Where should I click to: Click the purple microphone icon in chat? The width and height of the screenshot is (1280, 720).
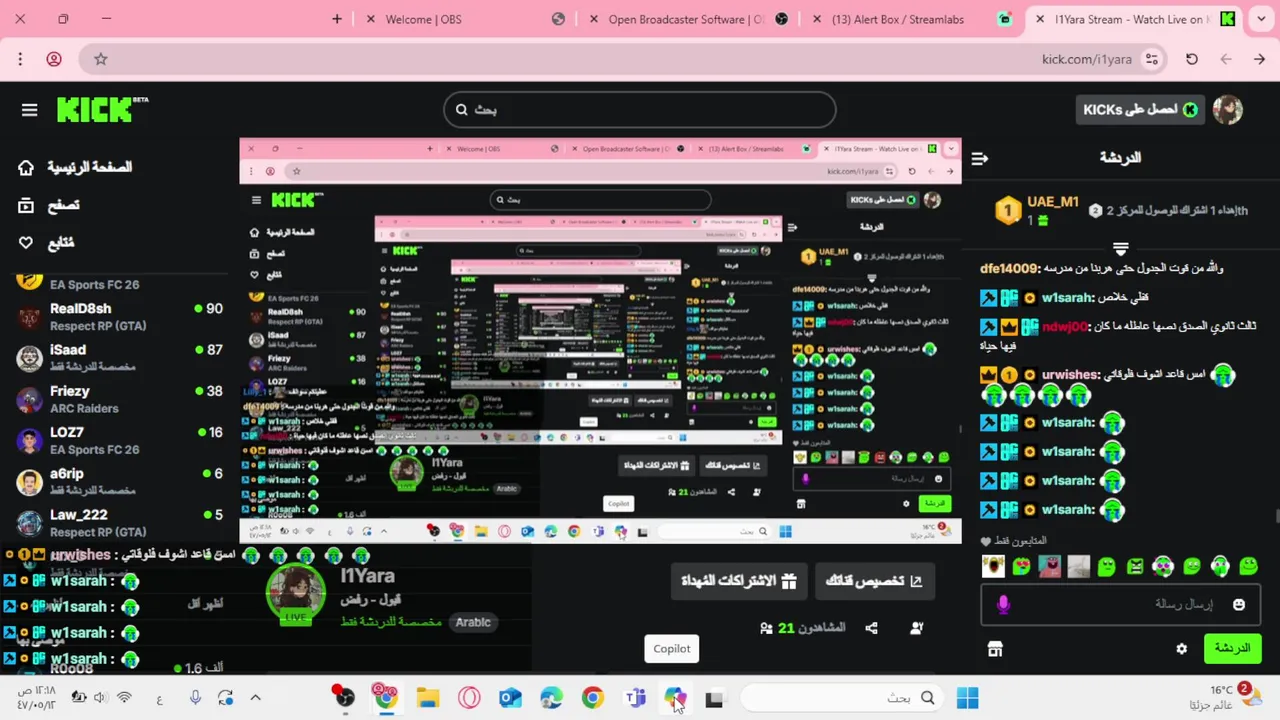(1003, 604)
